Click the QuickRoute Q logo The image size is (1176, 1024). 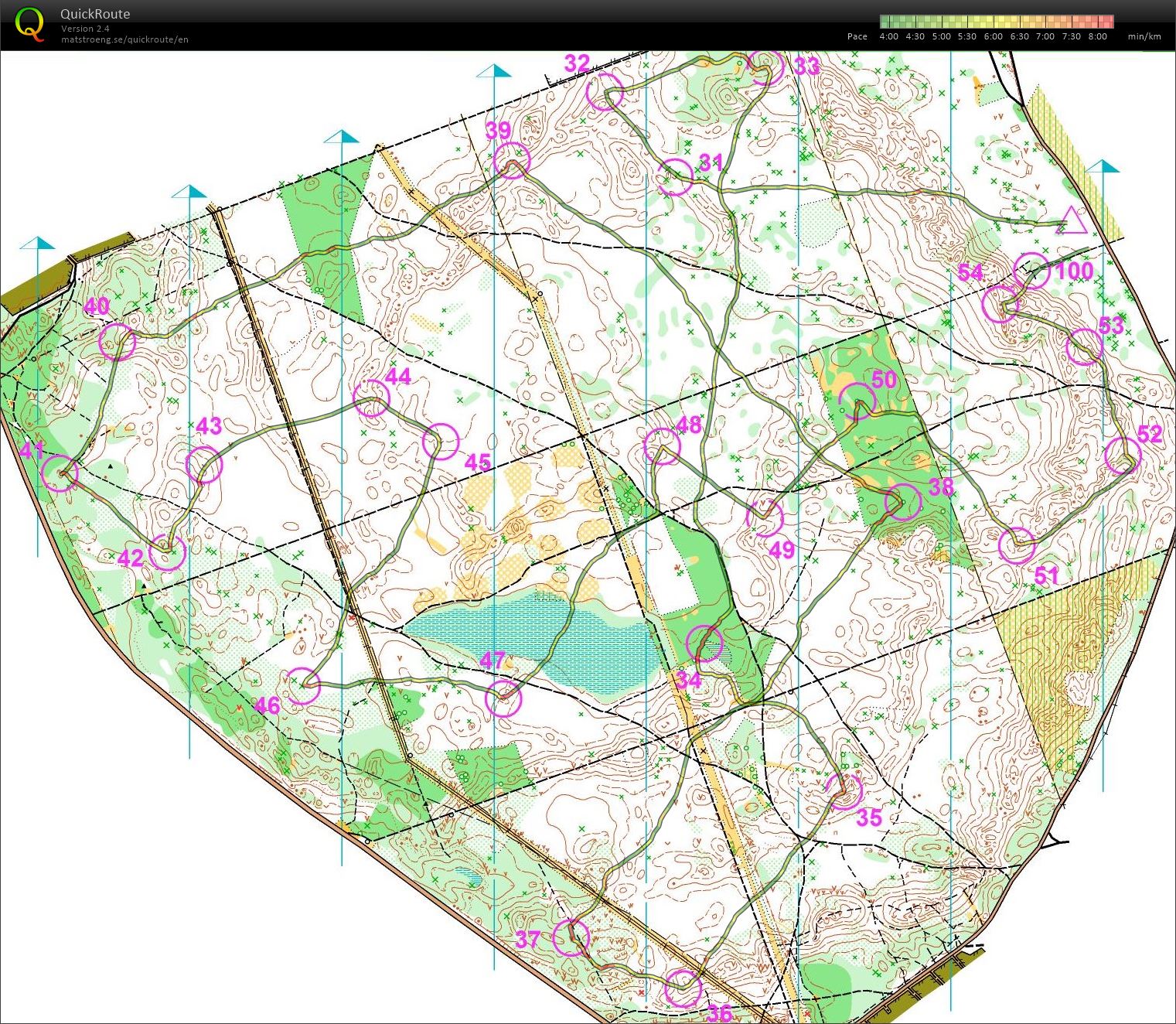click(30, 24)
